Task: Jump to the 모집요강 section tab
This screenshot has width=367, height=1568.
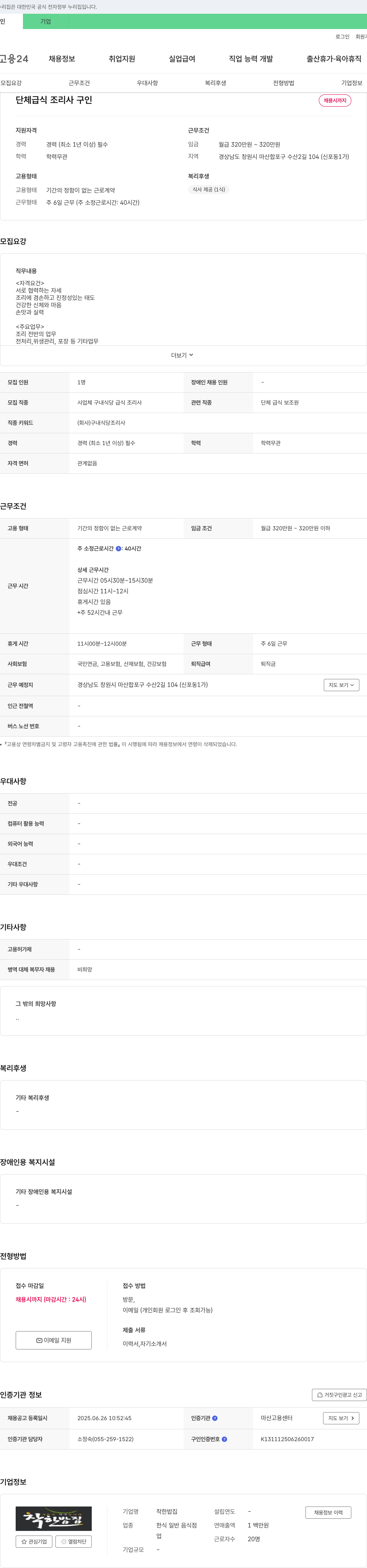Action: pos(11,83)
